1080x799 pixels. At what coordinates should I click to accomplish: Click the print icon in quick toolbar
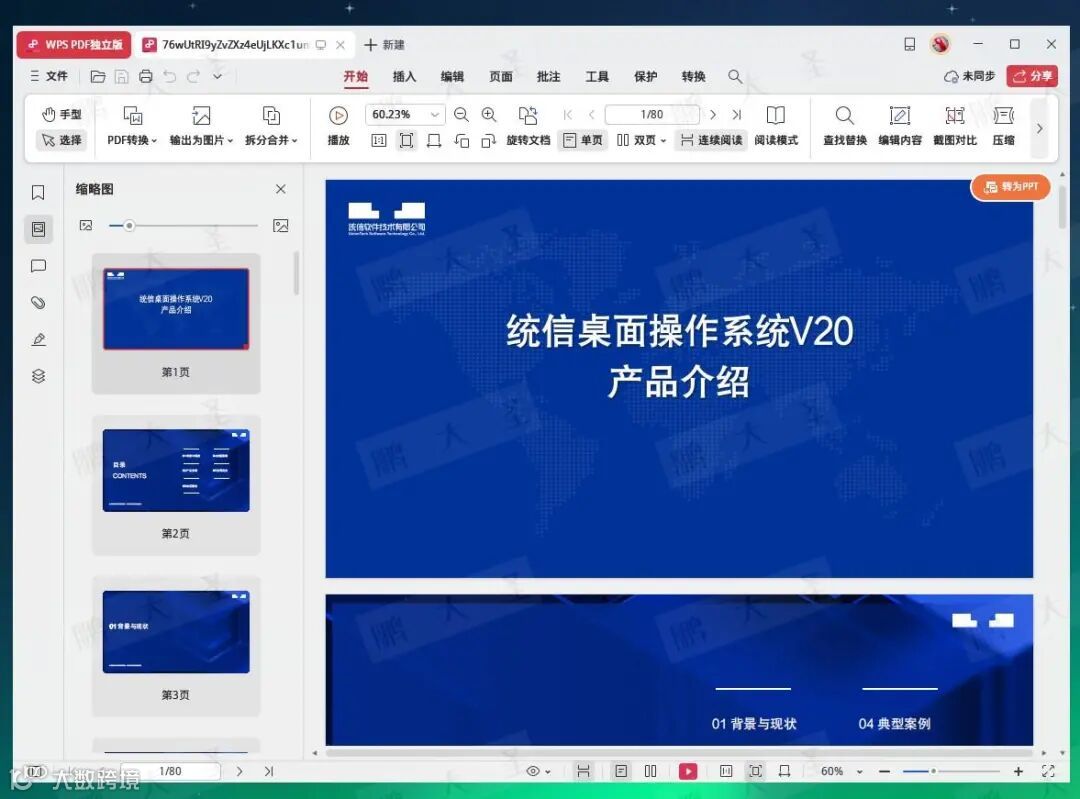pos(145,76)
